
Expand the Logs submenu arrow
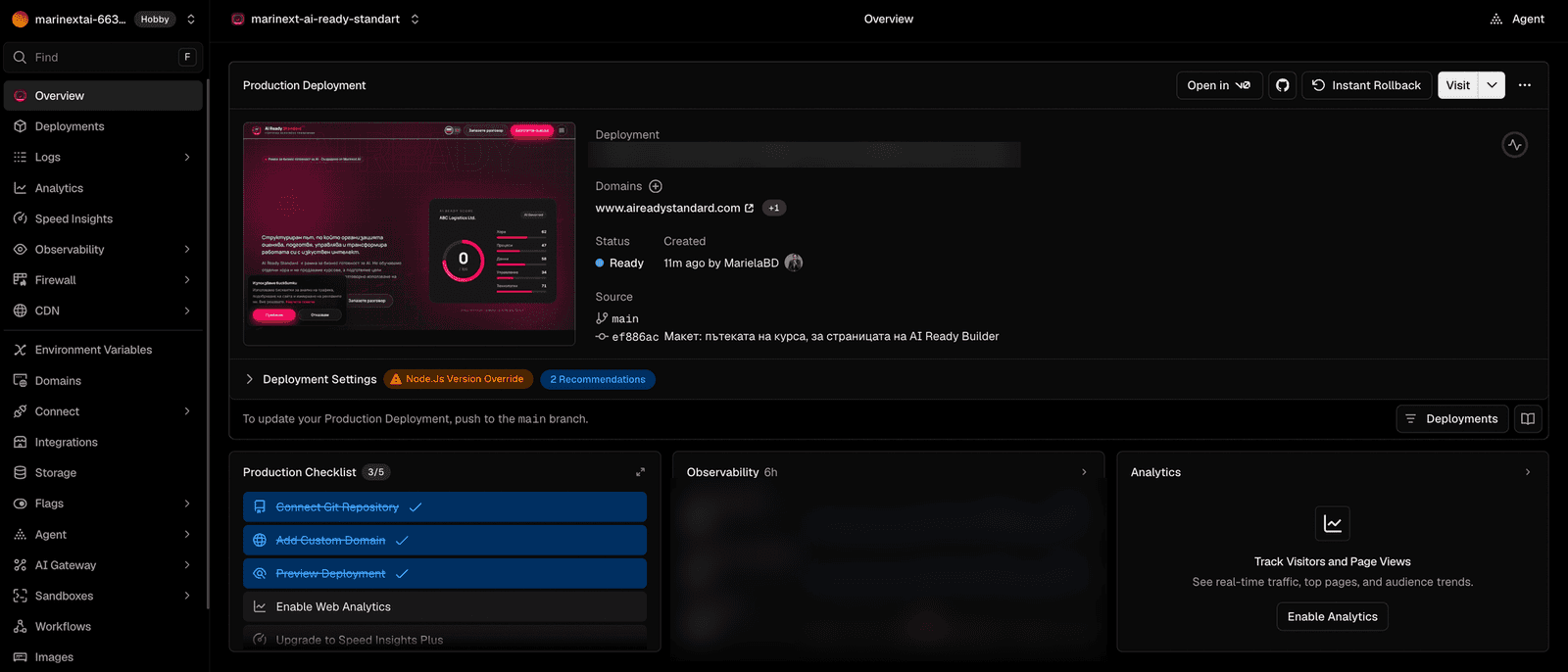pos(187,157)
